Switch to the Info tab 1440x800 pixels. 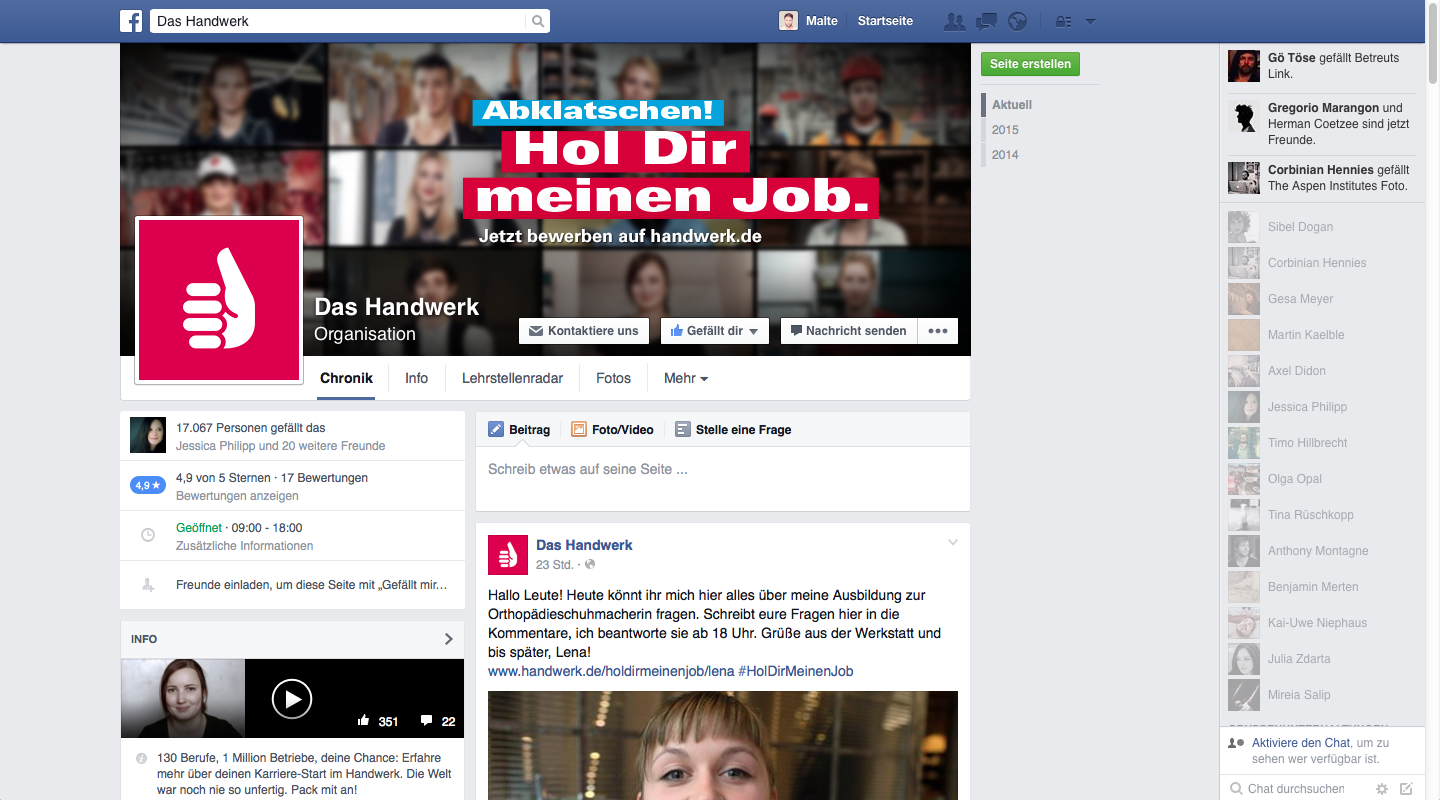tap(416, 378)
